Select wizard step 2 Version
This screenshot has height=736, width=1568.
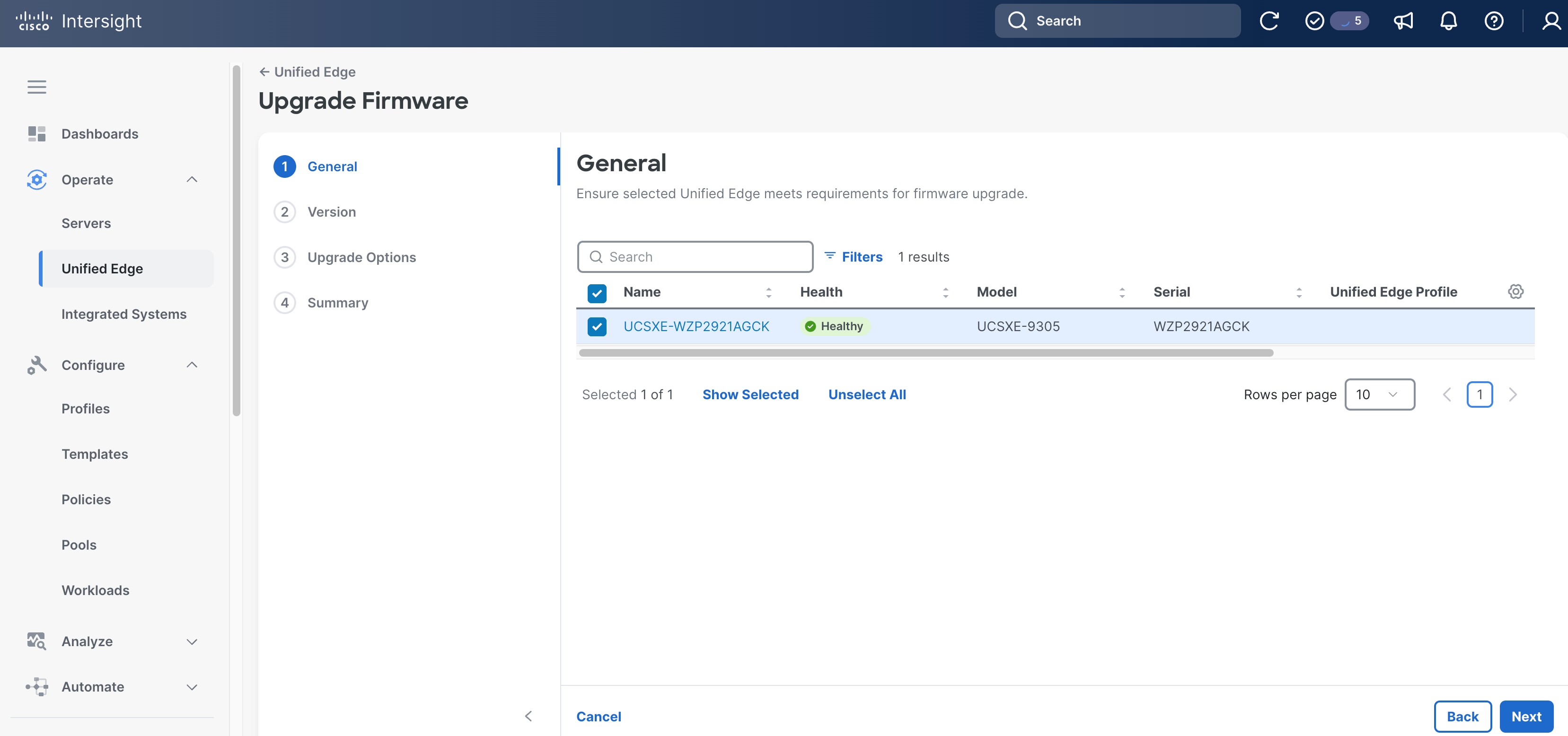(x=315, y=212)
